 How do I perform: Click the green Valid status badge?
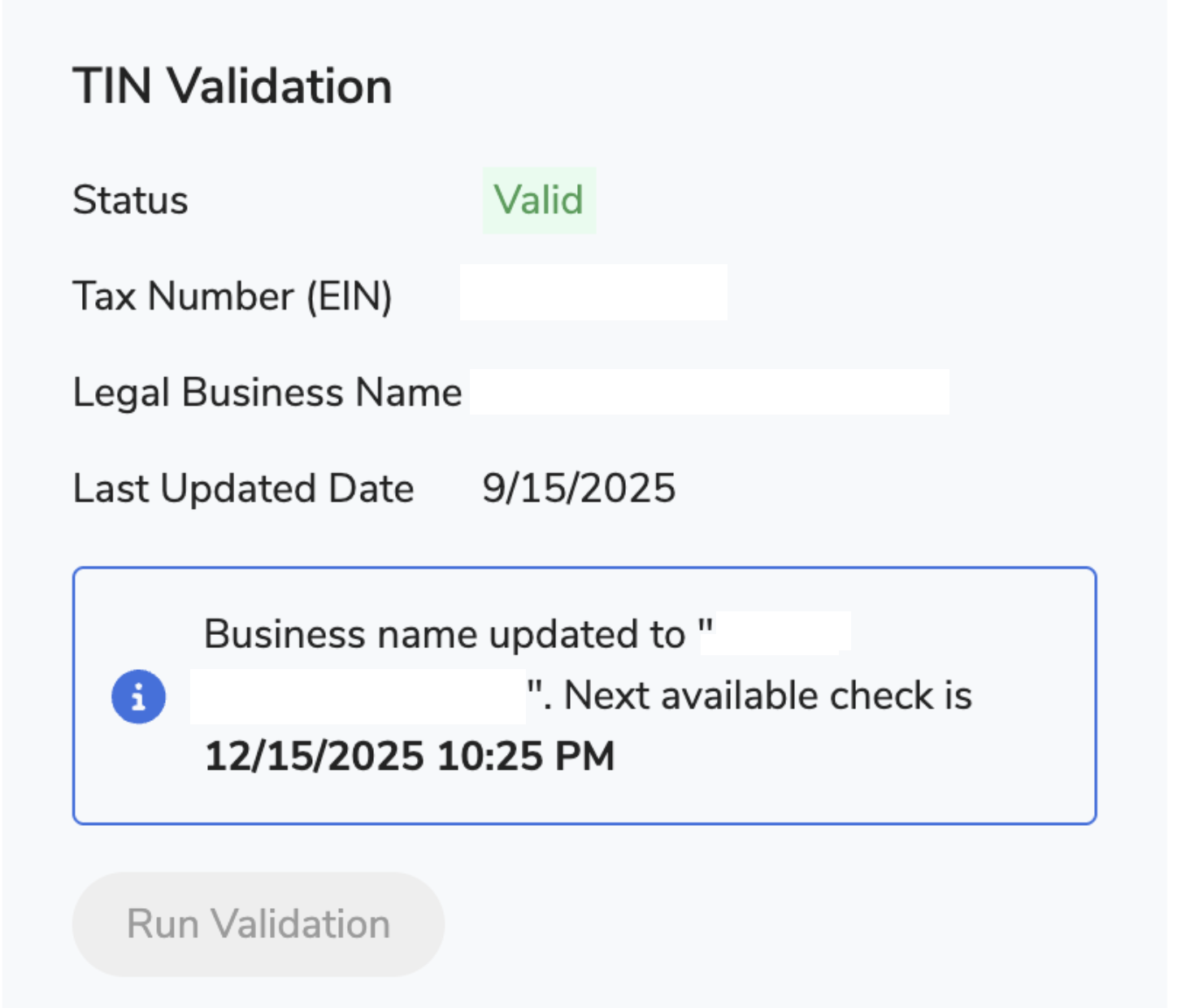click(x=538, y=200)
